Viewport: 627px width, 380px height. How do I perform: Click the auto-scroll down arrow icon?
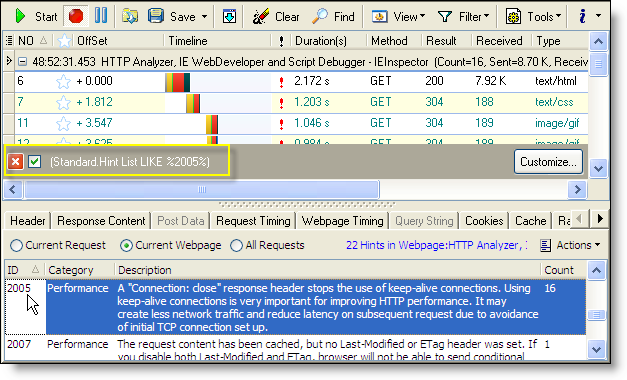pyautogui.click(x=230, y=17)
